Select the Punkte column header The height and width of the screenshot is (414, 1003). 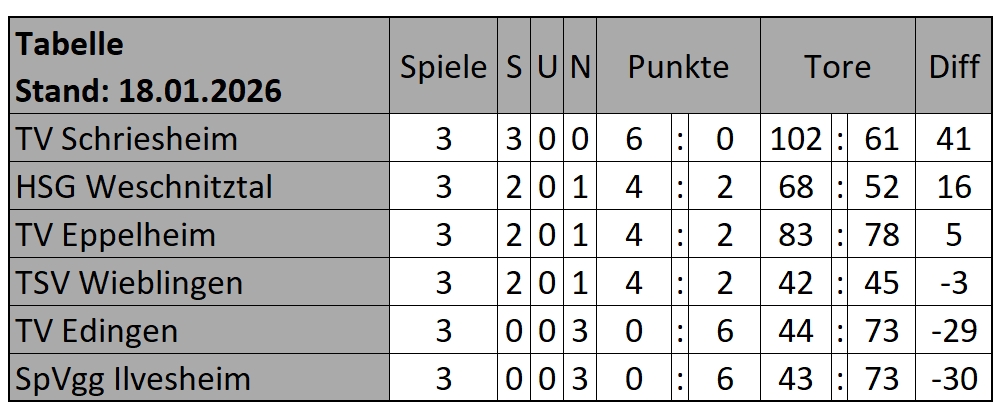pos(678,68)
